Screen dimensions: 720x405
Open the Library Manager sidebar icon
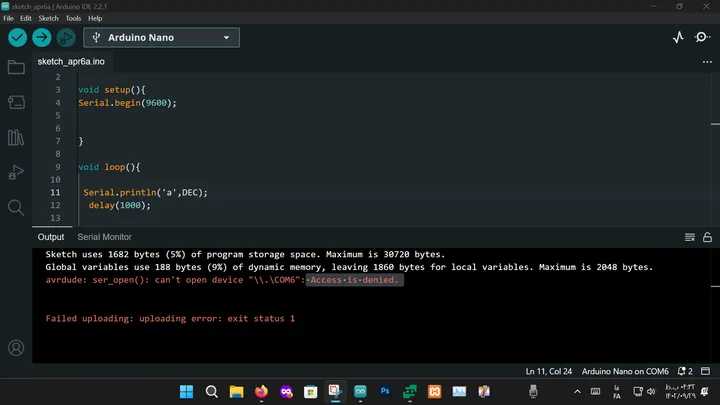16,137
